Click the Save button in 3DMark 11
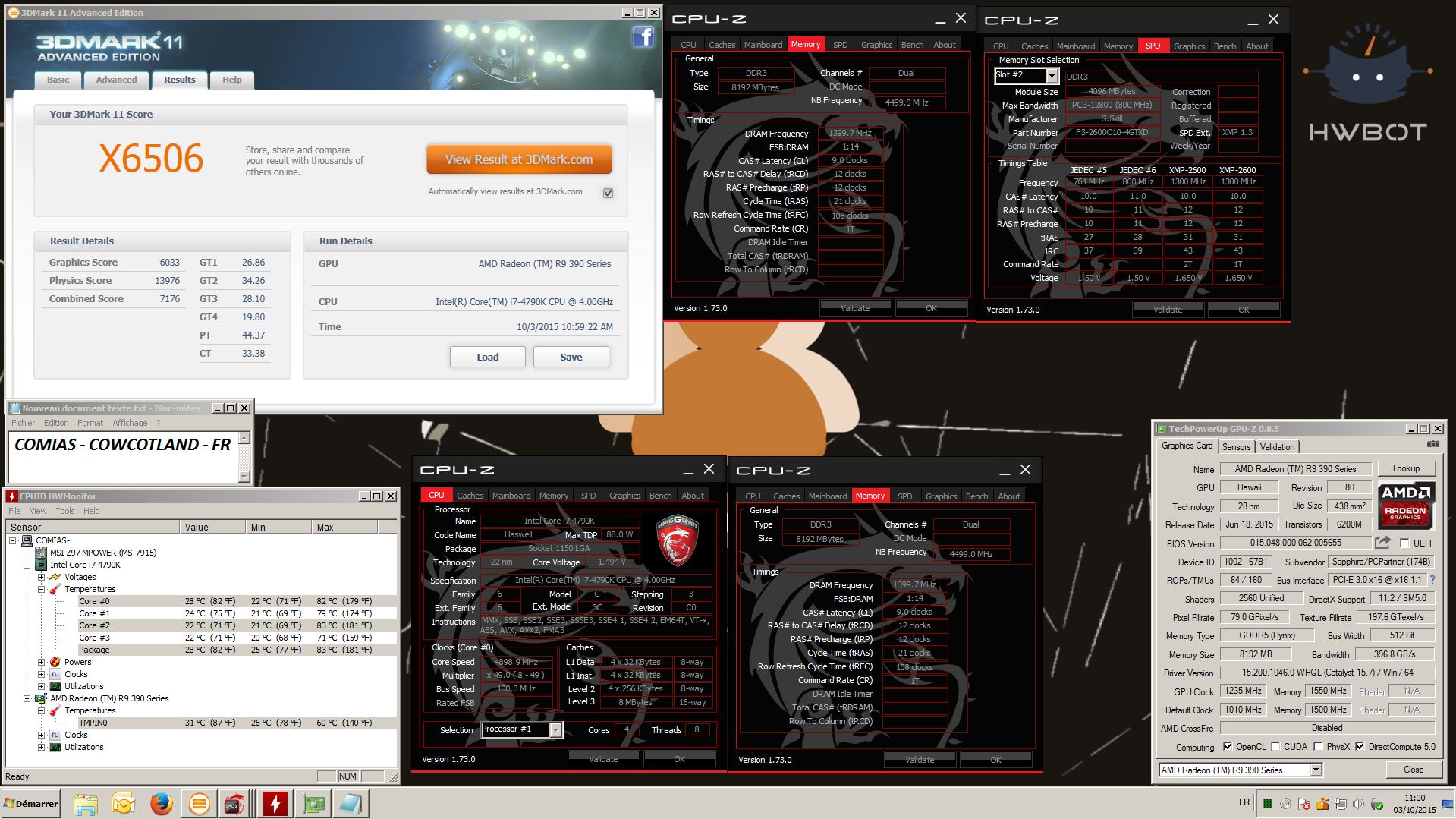Screen dimensions: 1456x819 pos(571,357)
